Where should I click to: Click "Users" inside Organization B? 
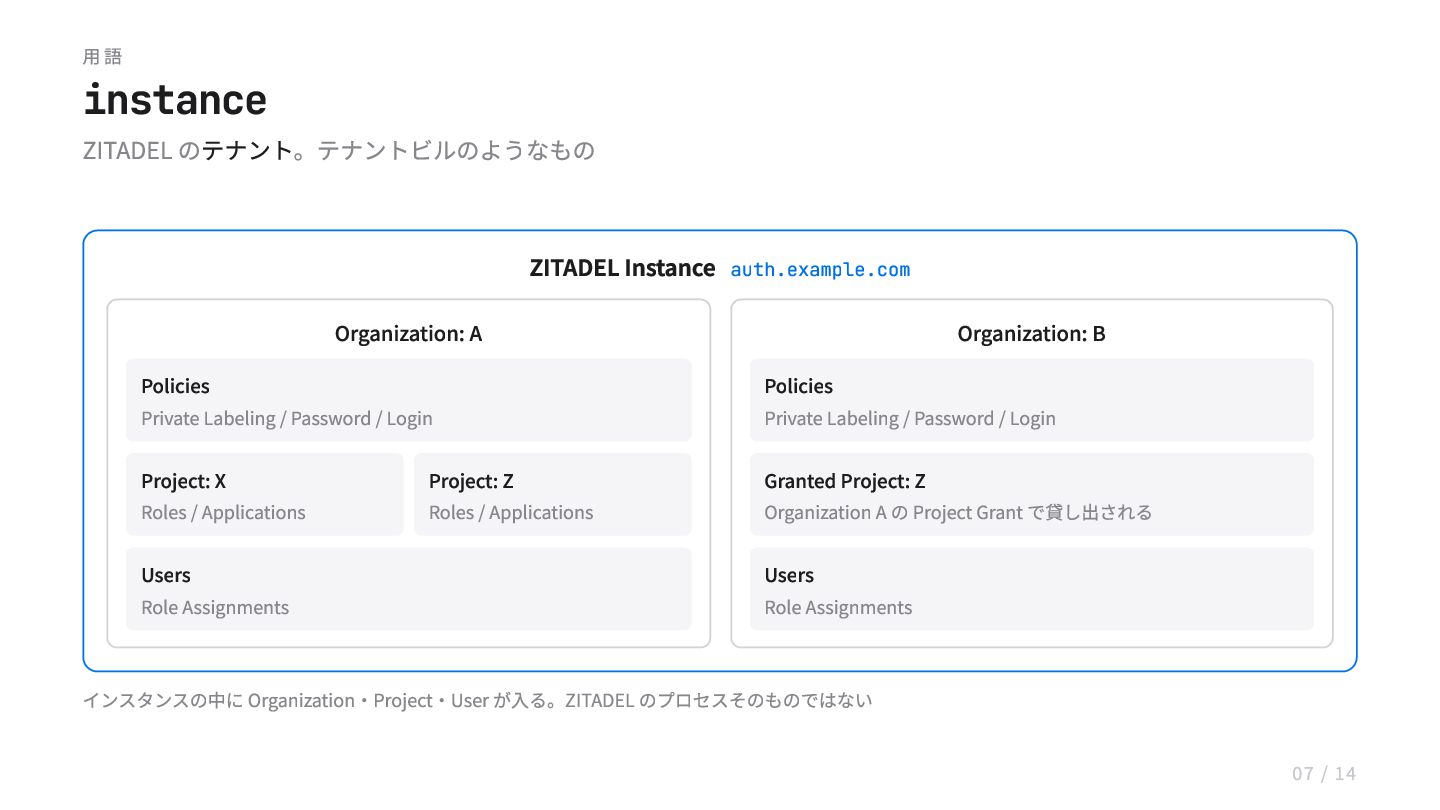(x=789, y=575)
